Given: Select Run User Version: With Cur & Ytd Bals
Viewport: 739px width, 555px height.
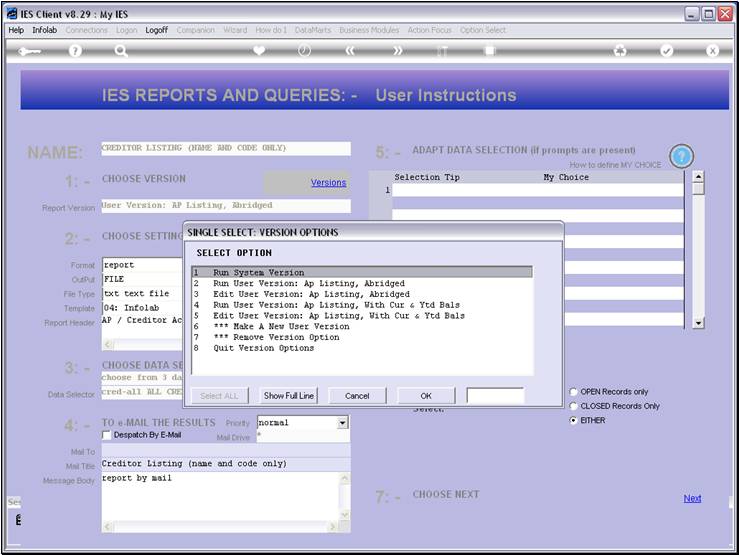Looking at the screenshot, I should 362,305.
